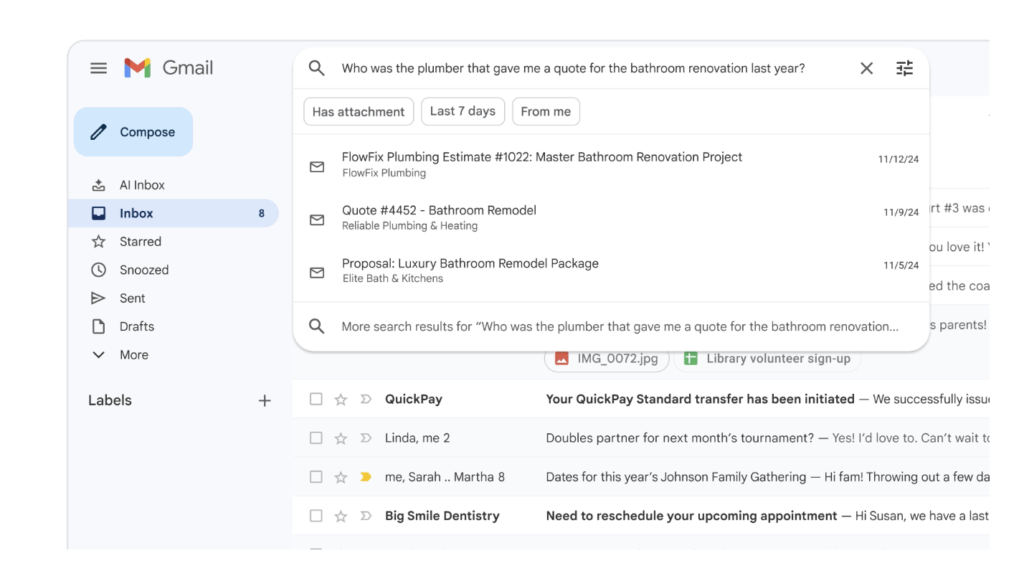Open the Sent folder
This screenshot has height=571, width=1024.
tap(173, 298)
